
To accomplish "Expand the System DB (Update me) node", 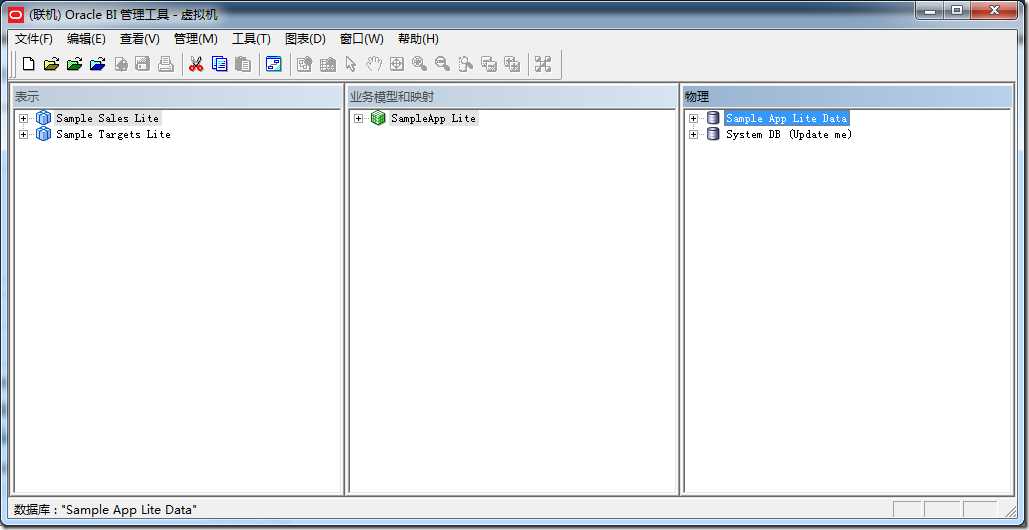I will pos(694,134).
